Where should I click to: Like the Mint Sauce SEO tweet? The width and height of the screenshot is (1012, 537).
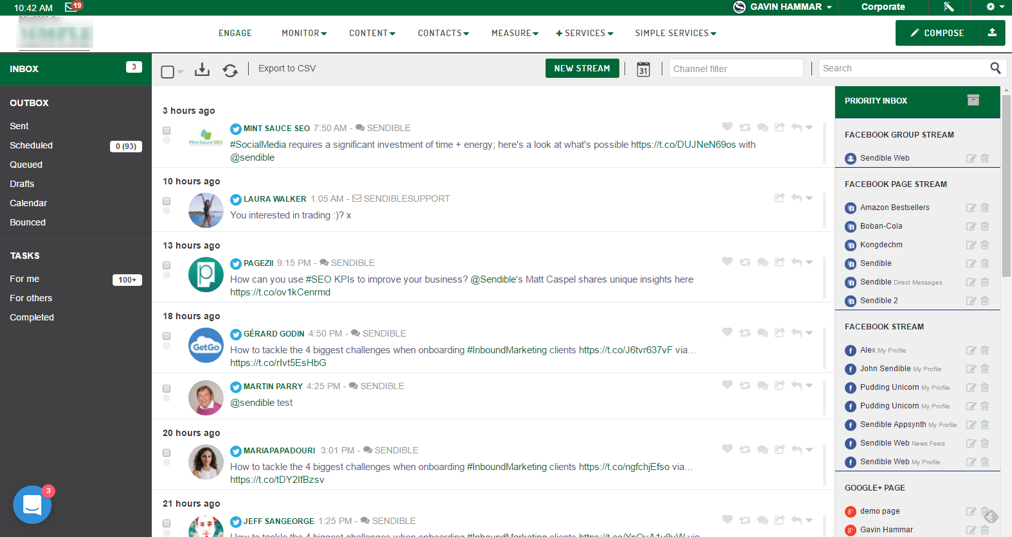pos(727,127)
